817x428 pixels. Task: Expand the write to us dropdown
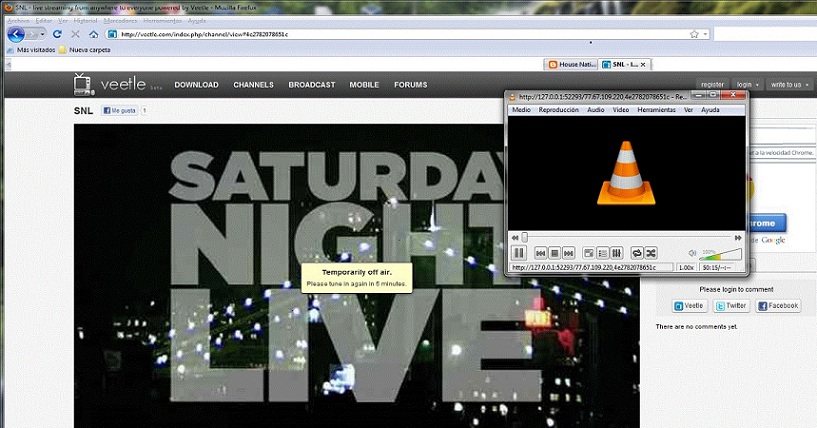point(787,85)
